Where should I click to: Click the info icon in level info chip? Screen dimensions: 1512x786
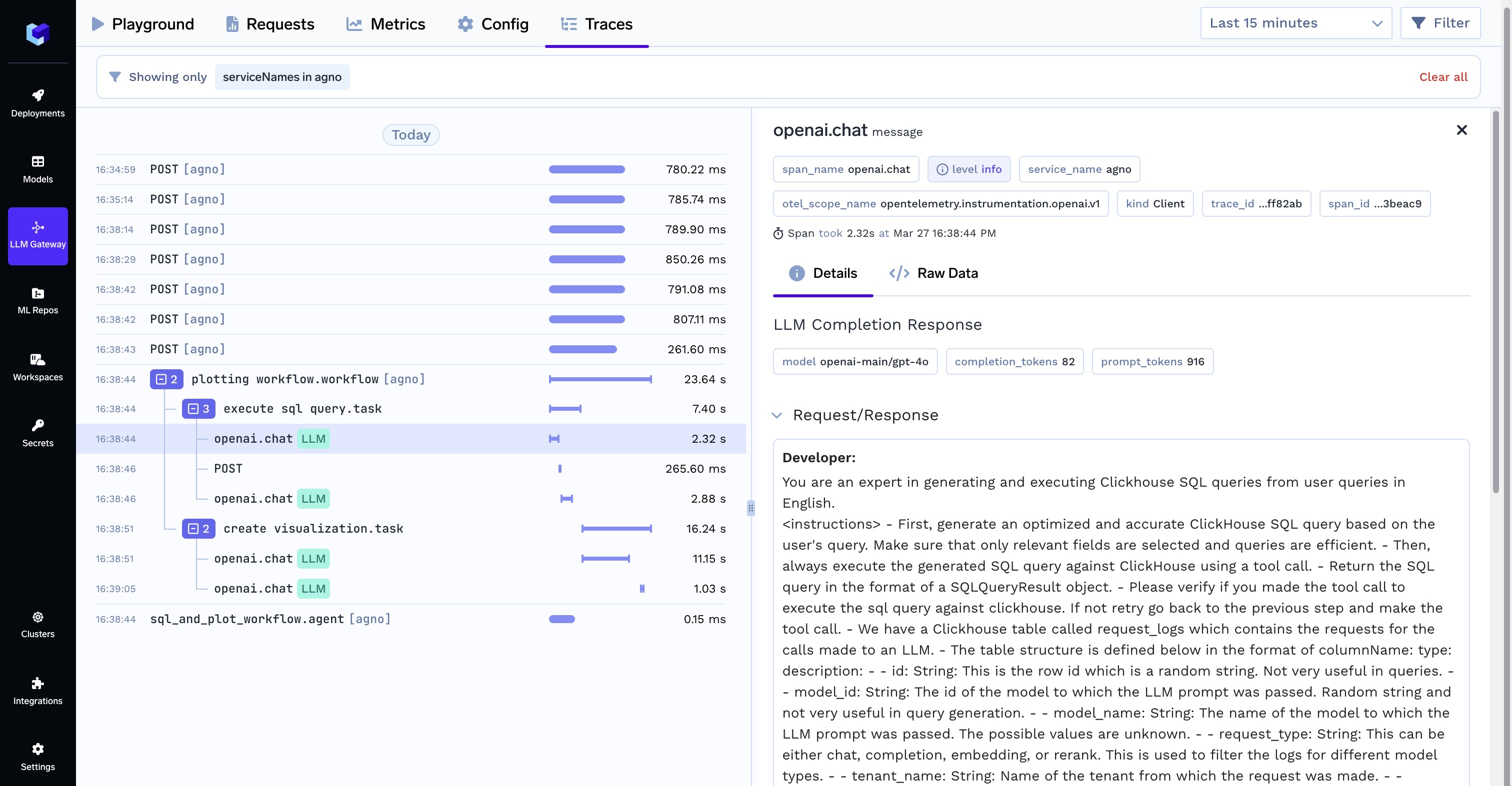pos(942,169)
